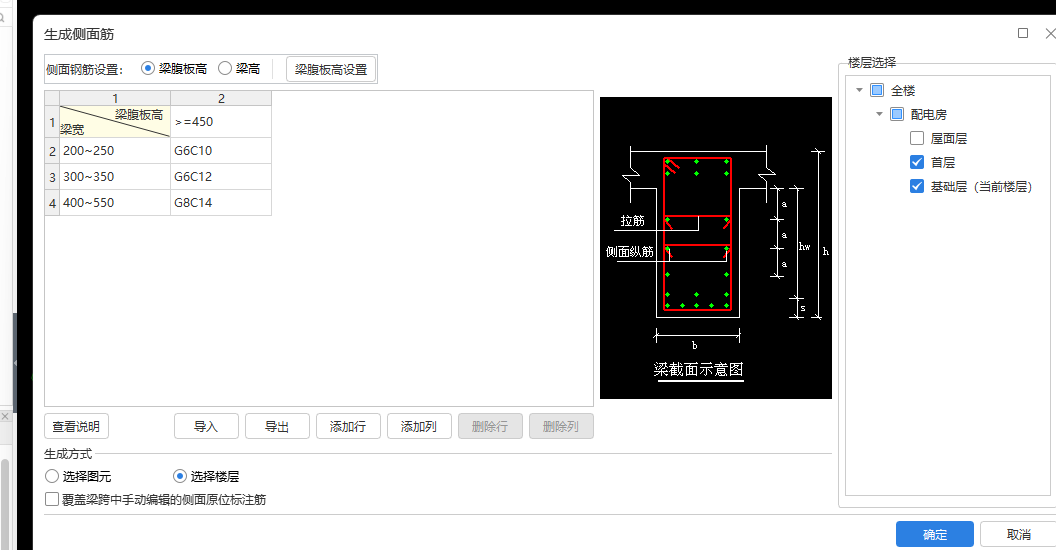The width and height of the screenshot is (1056, 550).
Task: Uncheck 基础层 (当前楼层) checkbox
Action: click(x=917, y=186)
